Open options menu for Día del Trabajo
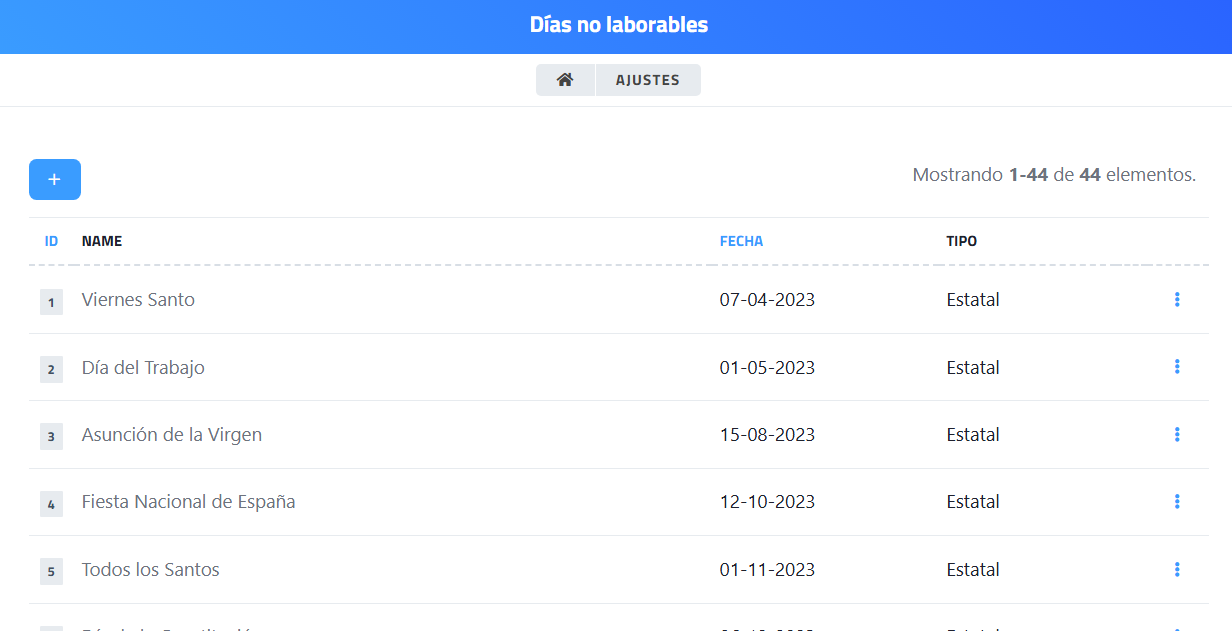 (x=1177, y=367)
